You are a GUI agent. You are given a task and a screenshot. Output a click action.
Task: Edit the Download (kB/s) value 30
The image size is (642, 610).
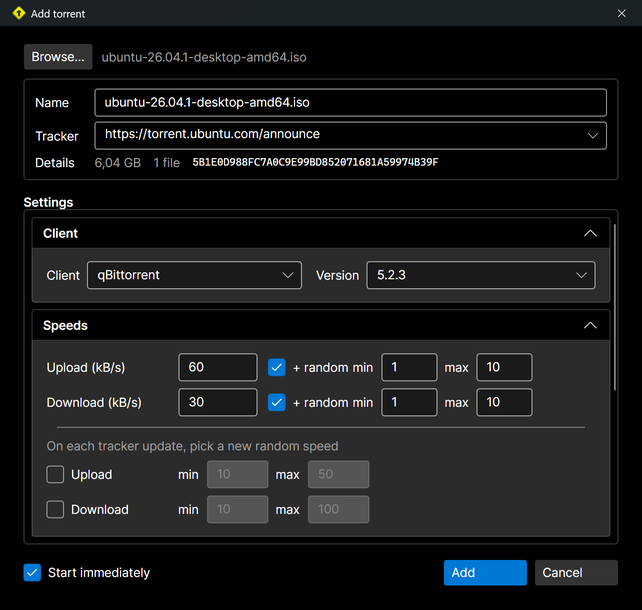[x=218, y=402]
